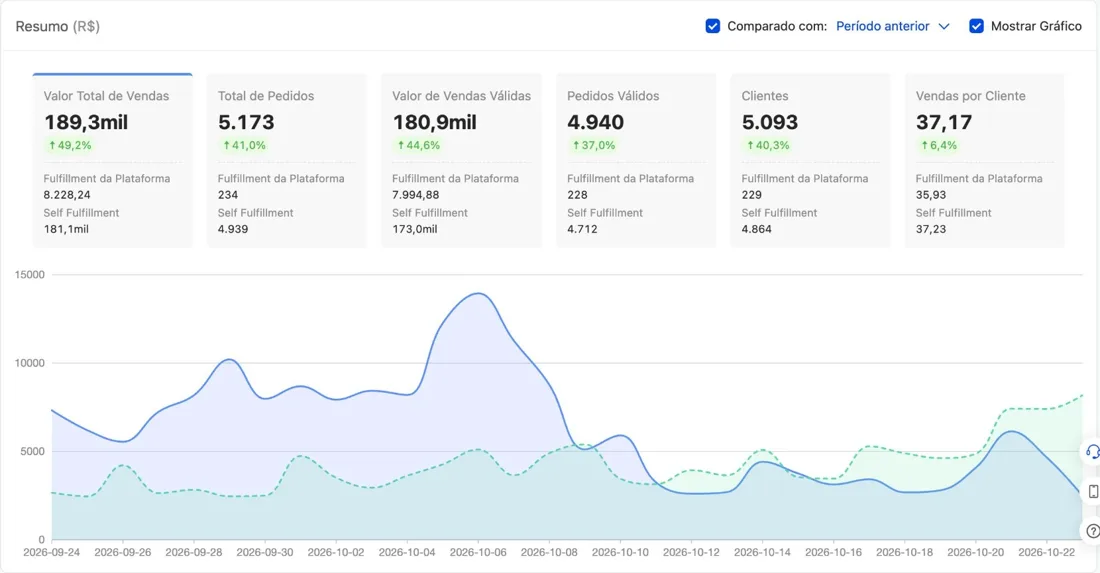Click the 5.093 customers value

(770, 122)
